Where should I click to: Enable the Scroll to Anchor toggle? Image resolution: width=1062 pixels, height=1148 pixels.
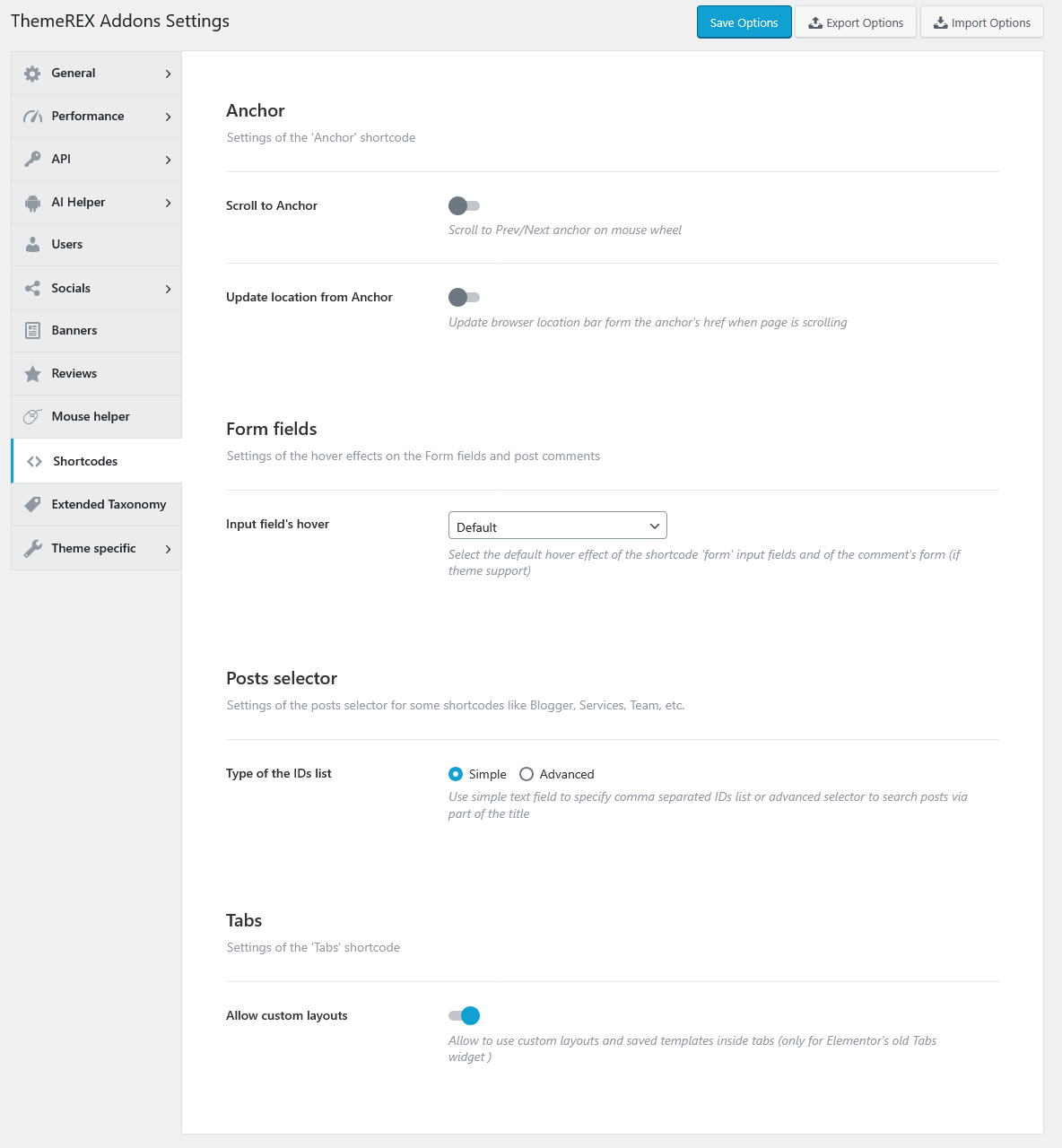click(x=464, y=205)
